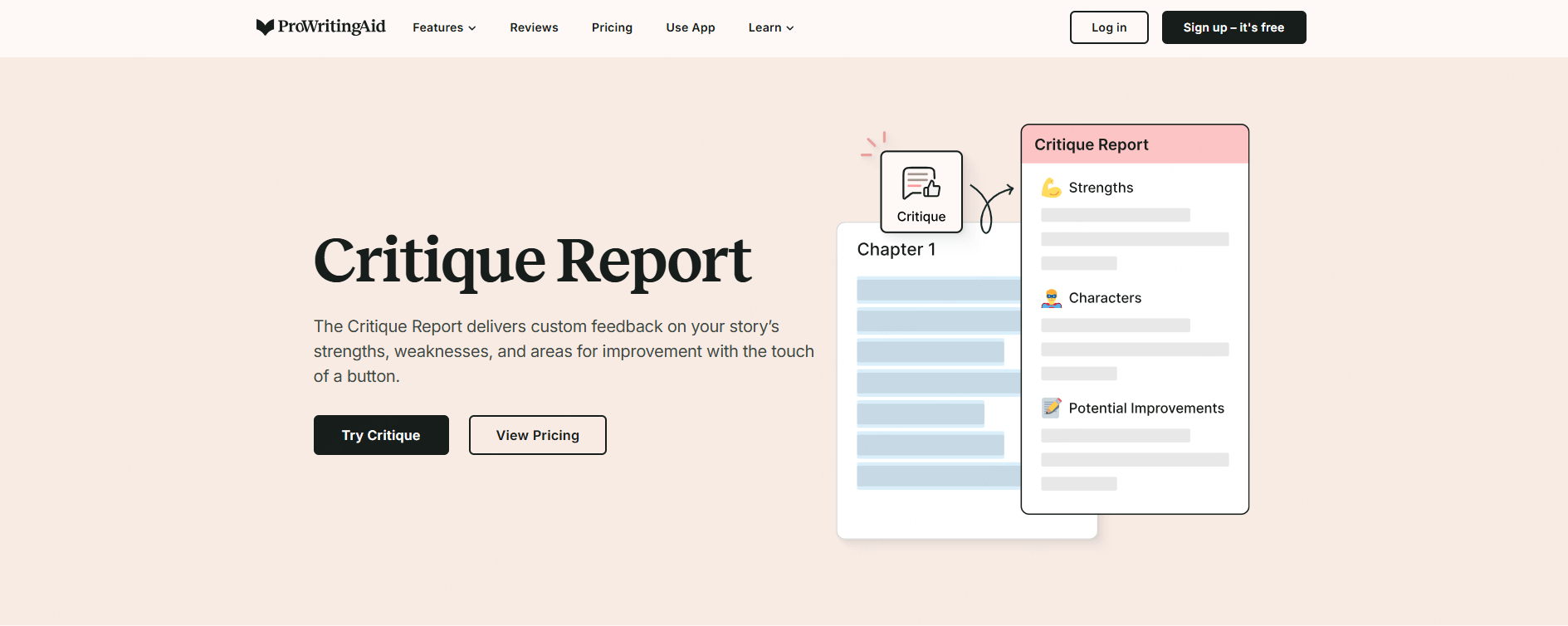Open the Use App link
This screenshot has width=1568, height=626.
click(691, 27)
